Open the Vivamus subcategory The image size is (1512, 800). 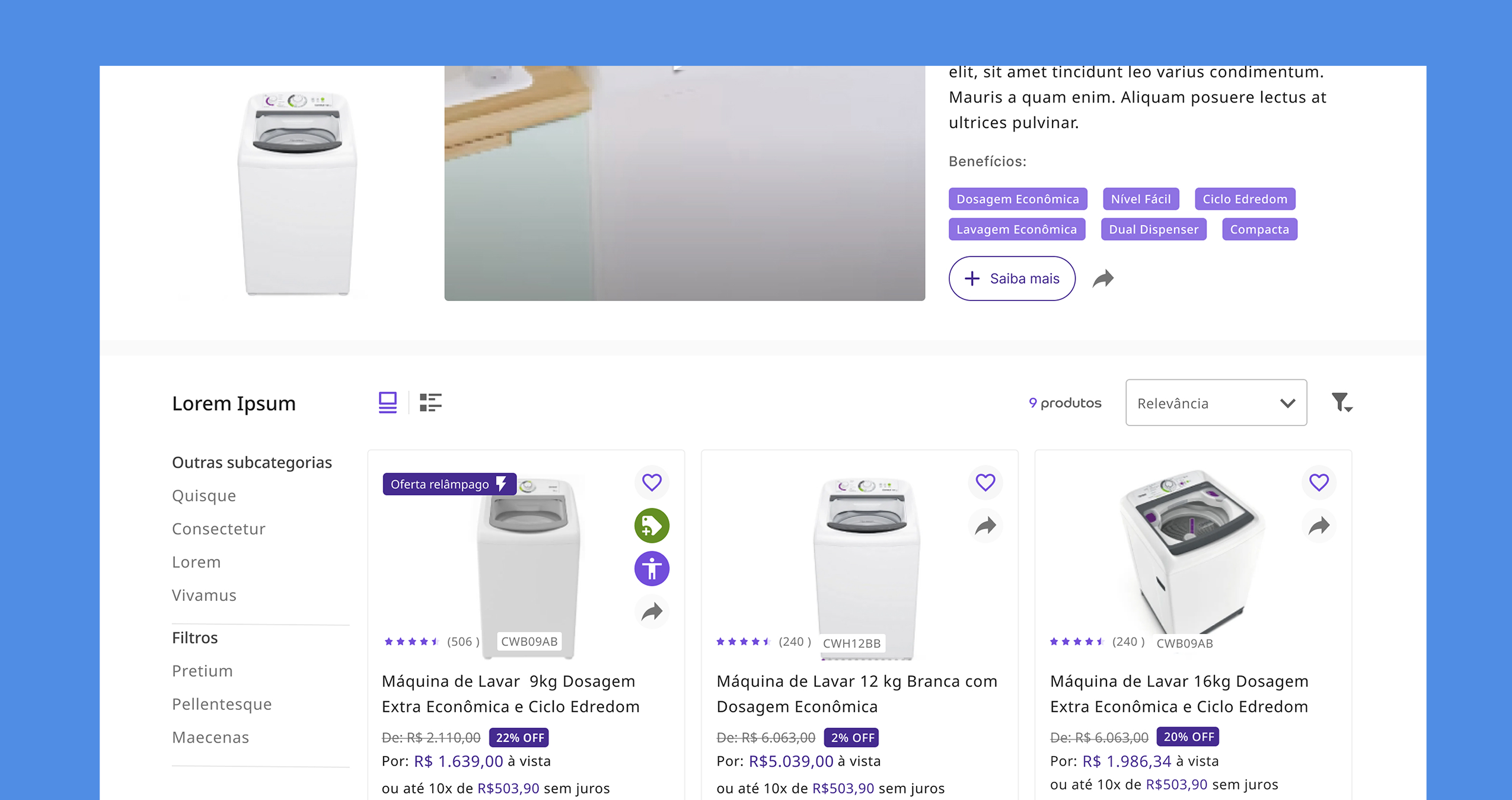204,595
